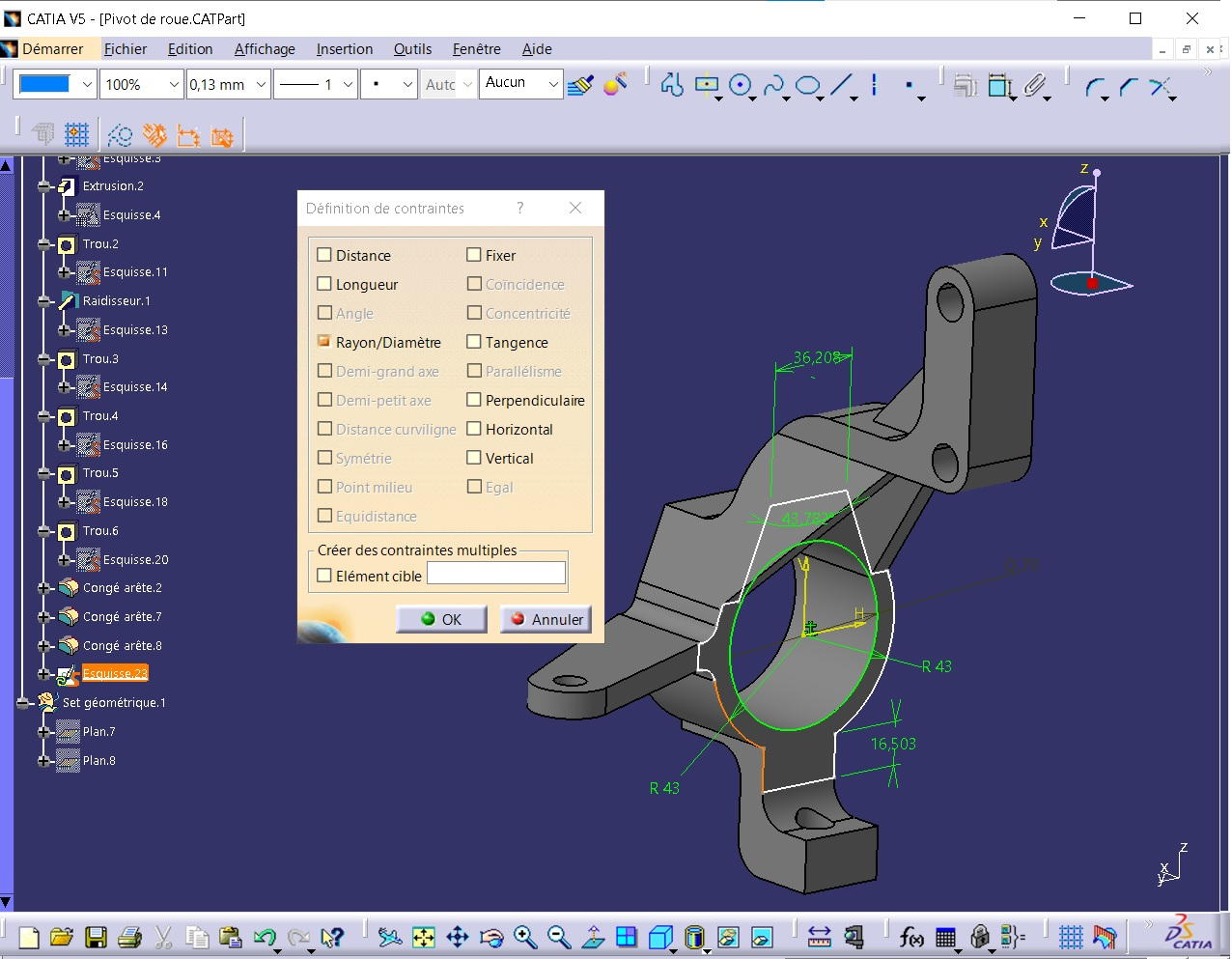Open the Démarrer menu

tap(52, 49)
